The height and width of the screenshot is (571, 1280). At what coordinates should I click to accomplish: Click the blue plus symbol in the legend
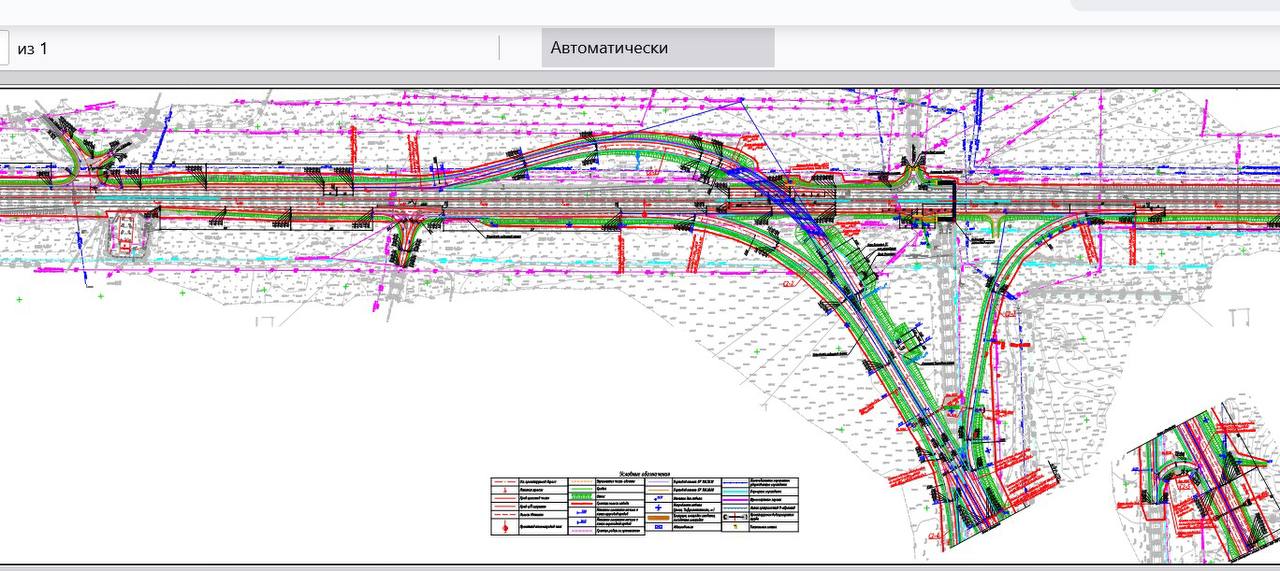pos(658,507)
